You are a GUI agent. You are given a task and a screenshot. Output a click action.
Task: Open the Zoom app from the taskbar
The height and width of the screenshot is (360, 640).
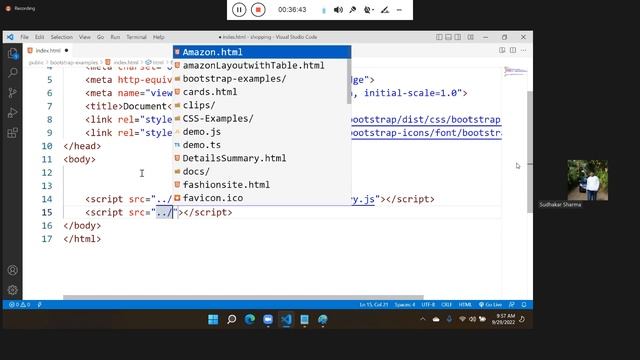[x=268, y=320]
